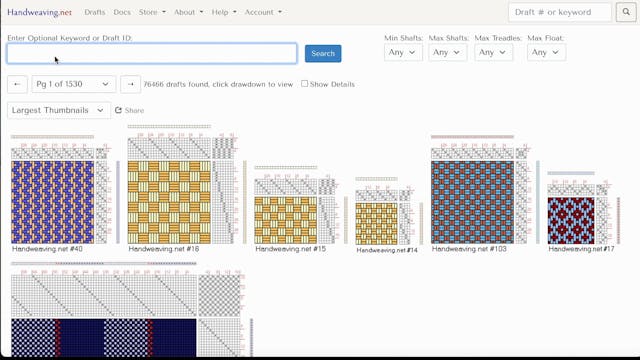The width and height of the screenshot is (640, 360).
Task: Open draft thumbnail Handweaving.net #103
Action: [485, 190]
